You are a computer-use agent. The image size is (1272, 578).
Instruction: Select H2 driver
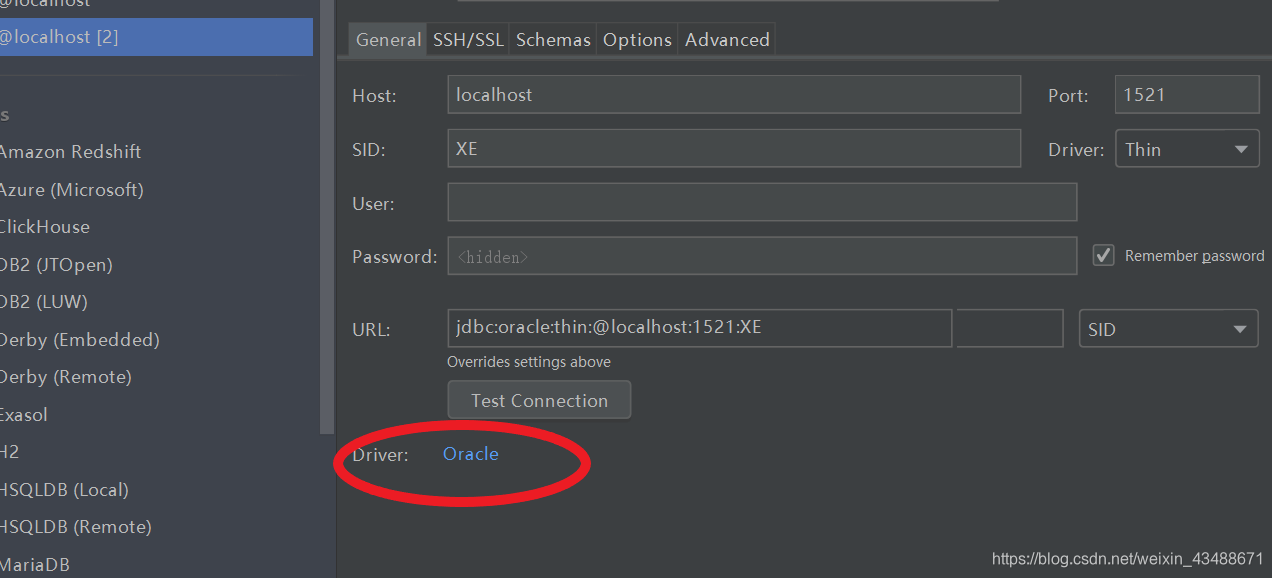click(x=10, y=452)
